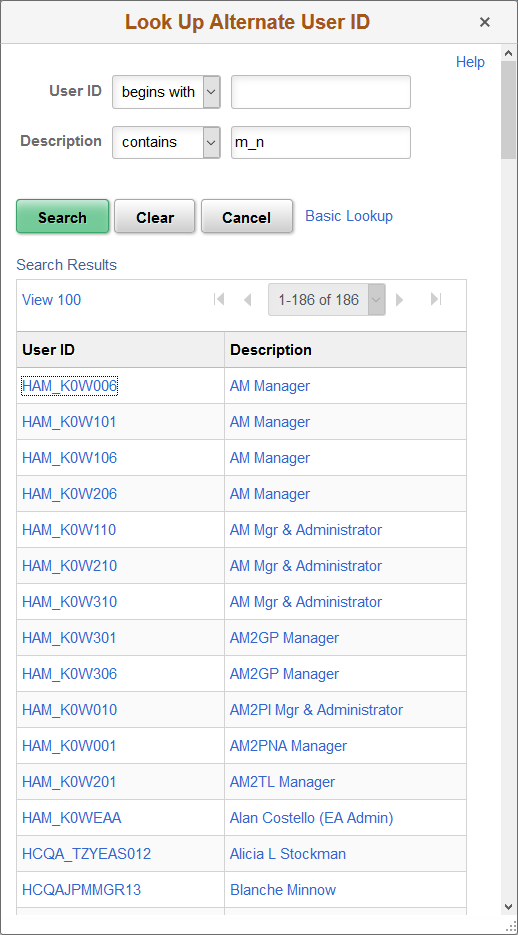Click AM Manager description for HAM_K0W006

(270, 386)
